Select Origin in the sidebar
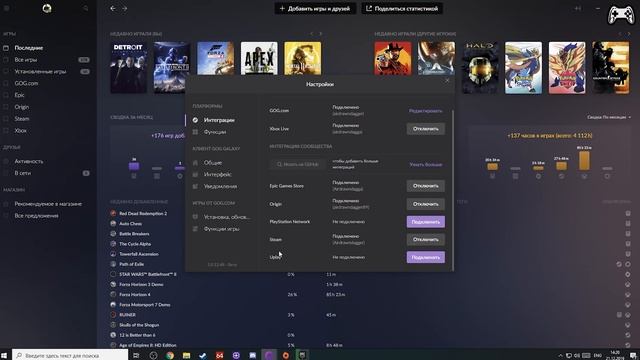 pyautogui.click(x=22, y=107)
